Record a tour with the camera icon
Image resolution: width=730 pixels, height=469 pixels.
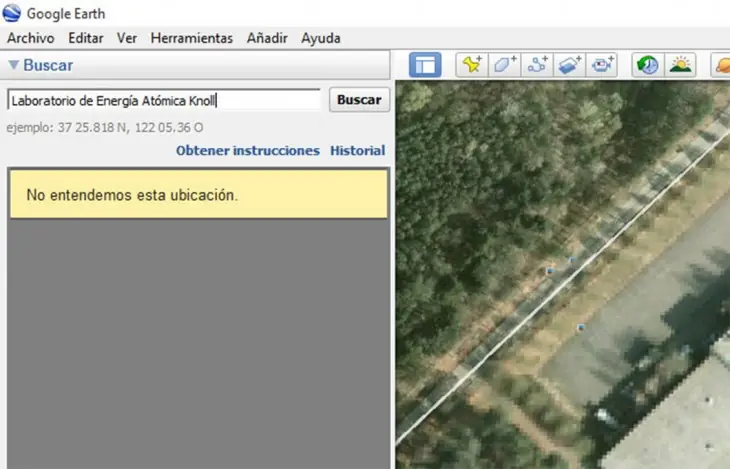pos(602,65)
